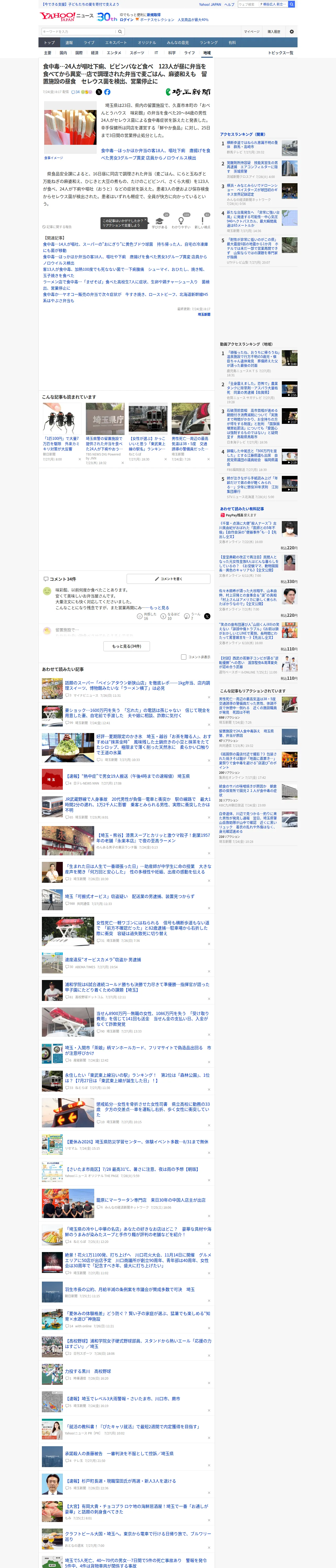Click the うーん reaction on the comment
This screenshot has height=1568, width=336.
[x=193, y=616]
